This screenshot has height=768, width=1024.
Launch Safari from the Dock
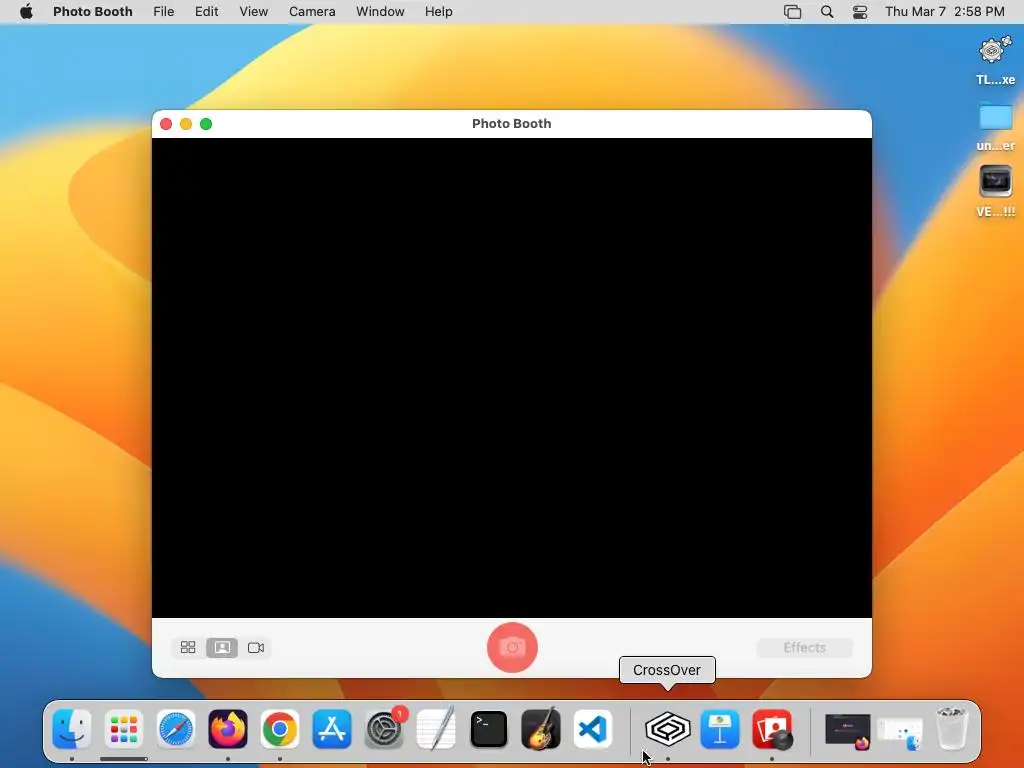point(176,729)
